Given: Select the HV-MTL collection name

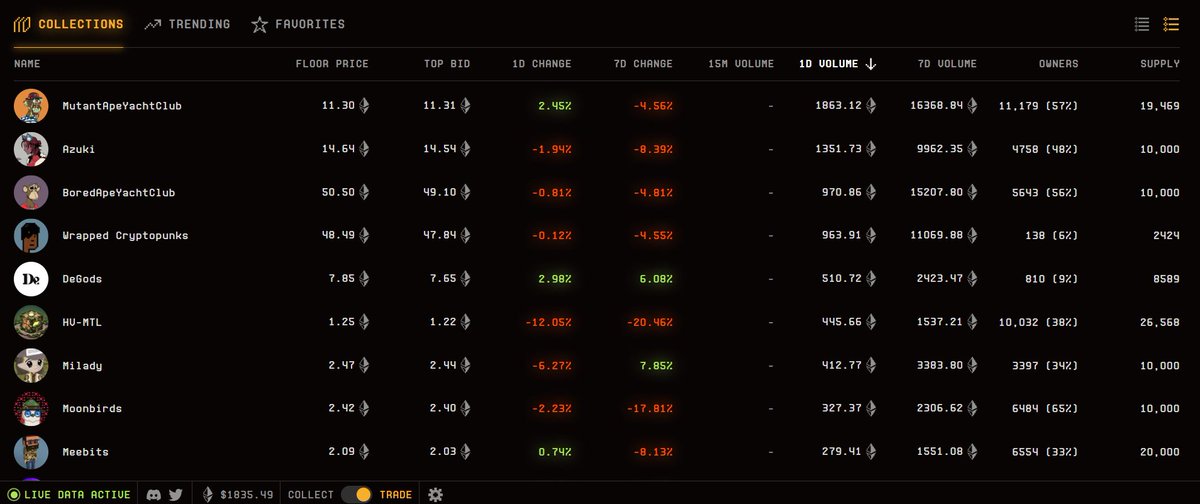Looking at the screenshot, I should click(82, 322).
